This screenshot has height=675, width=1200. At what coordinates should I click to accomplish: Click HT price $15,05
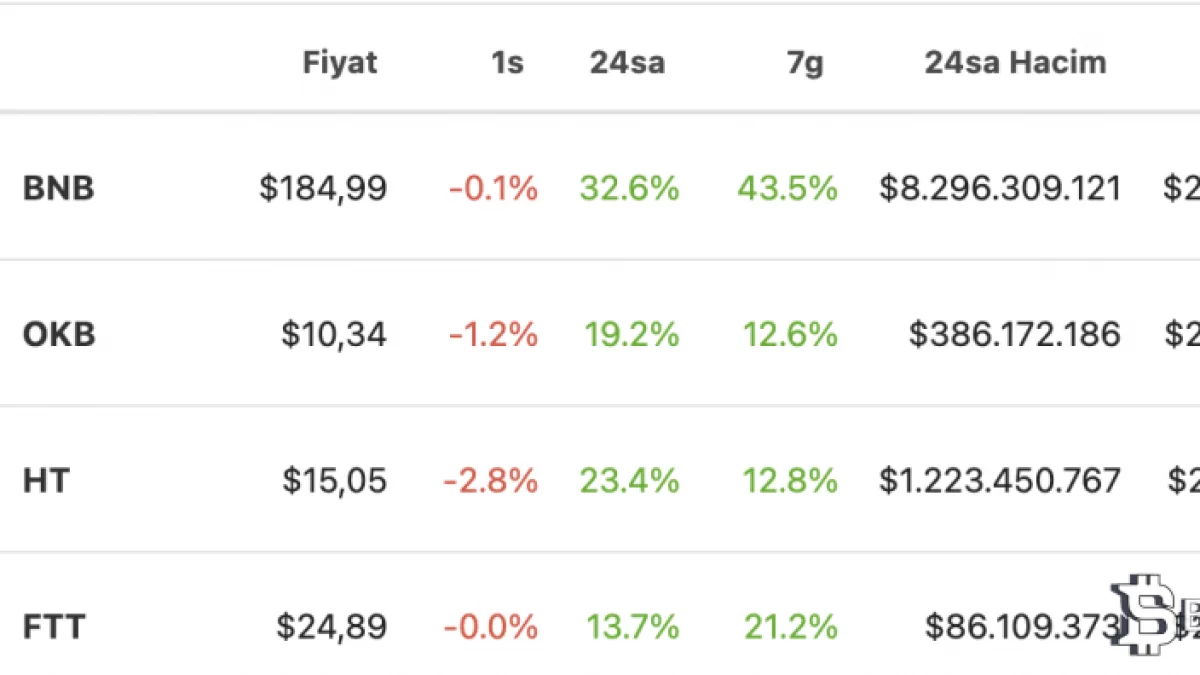(x=334, y=481)
